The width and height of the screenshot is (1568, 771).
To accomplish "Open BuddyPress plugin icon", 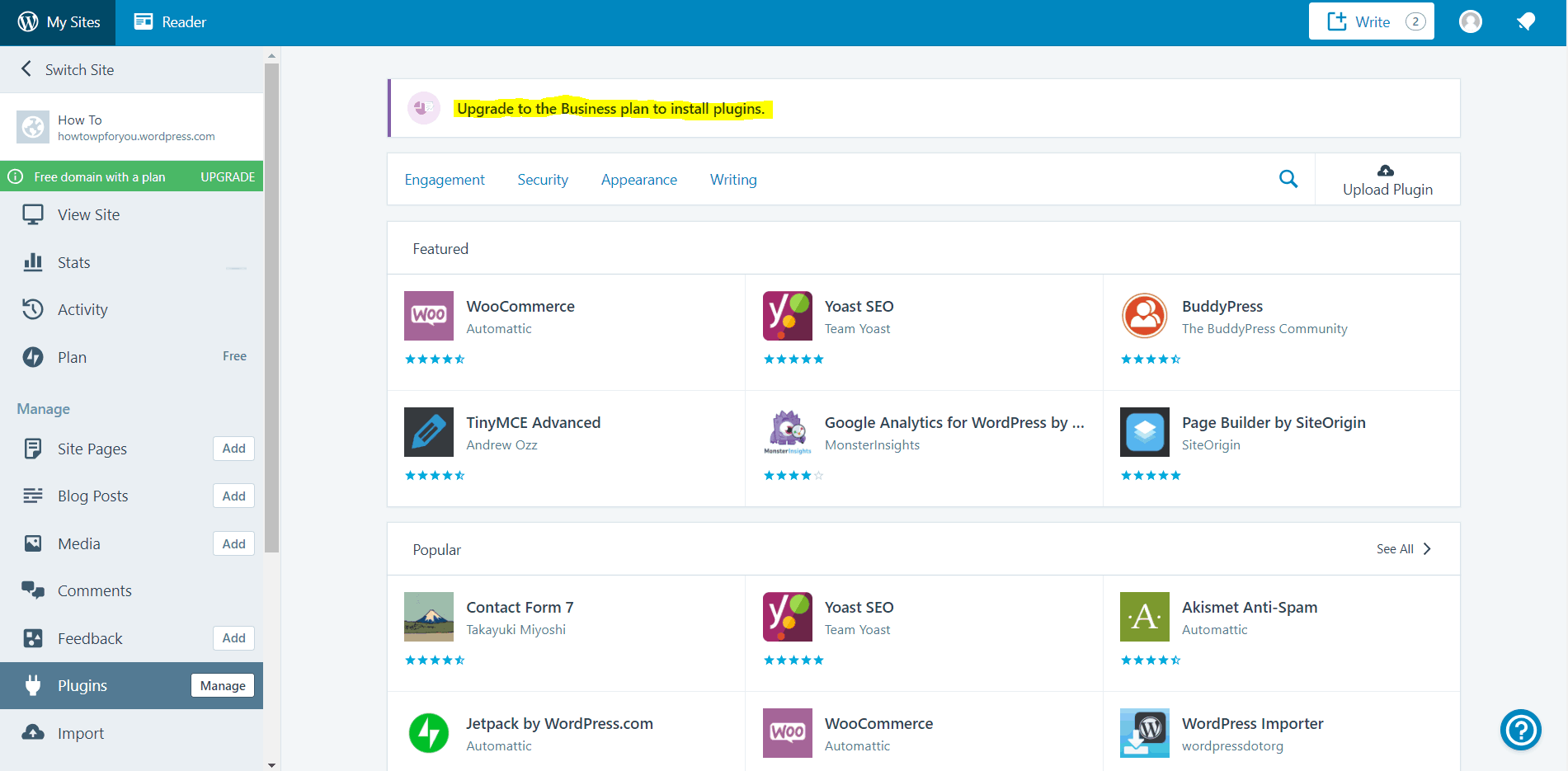I will (x=1145, y=316).
